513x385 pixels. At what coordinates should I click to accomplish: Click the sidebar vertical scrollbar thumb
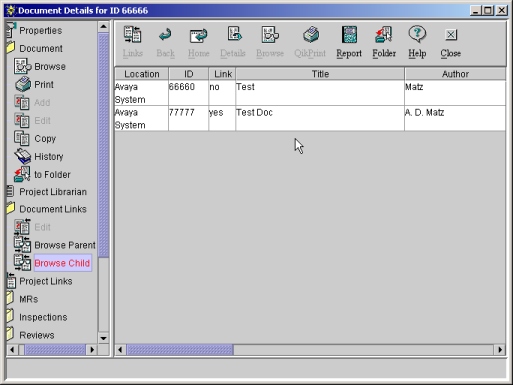click(x=103, y=145)
